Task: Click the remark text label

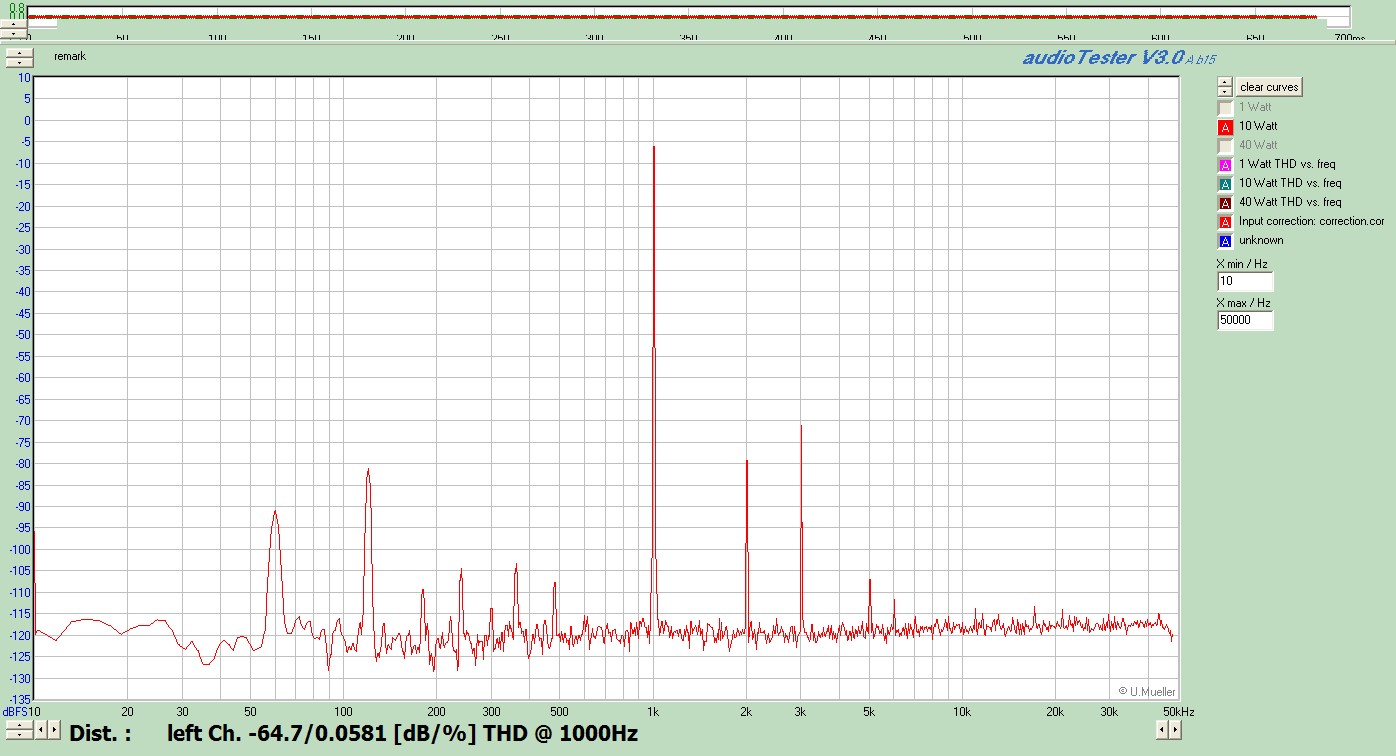Action: coord(70,56)
